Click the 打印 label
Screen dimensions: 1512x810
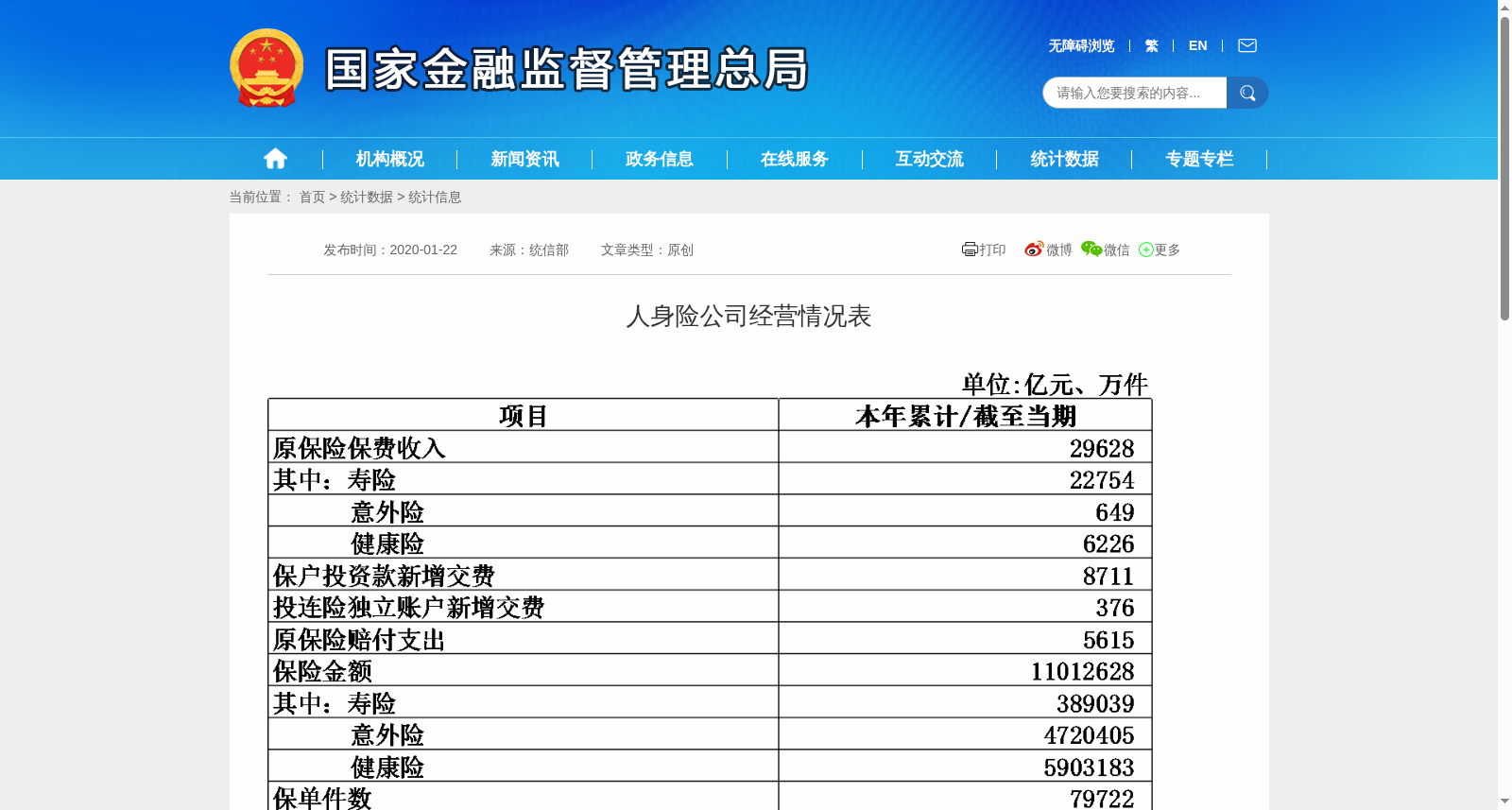[992, 250]
